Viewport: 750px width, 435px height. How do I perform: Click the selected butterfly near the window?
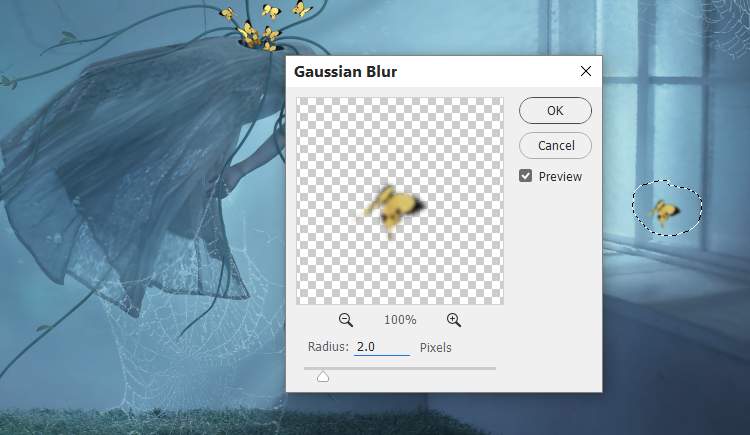tap(664, 210)
